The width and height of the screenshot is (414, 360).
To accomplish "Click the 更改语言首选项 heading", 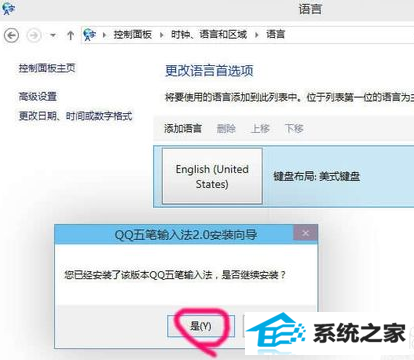I will click(209, 71).
